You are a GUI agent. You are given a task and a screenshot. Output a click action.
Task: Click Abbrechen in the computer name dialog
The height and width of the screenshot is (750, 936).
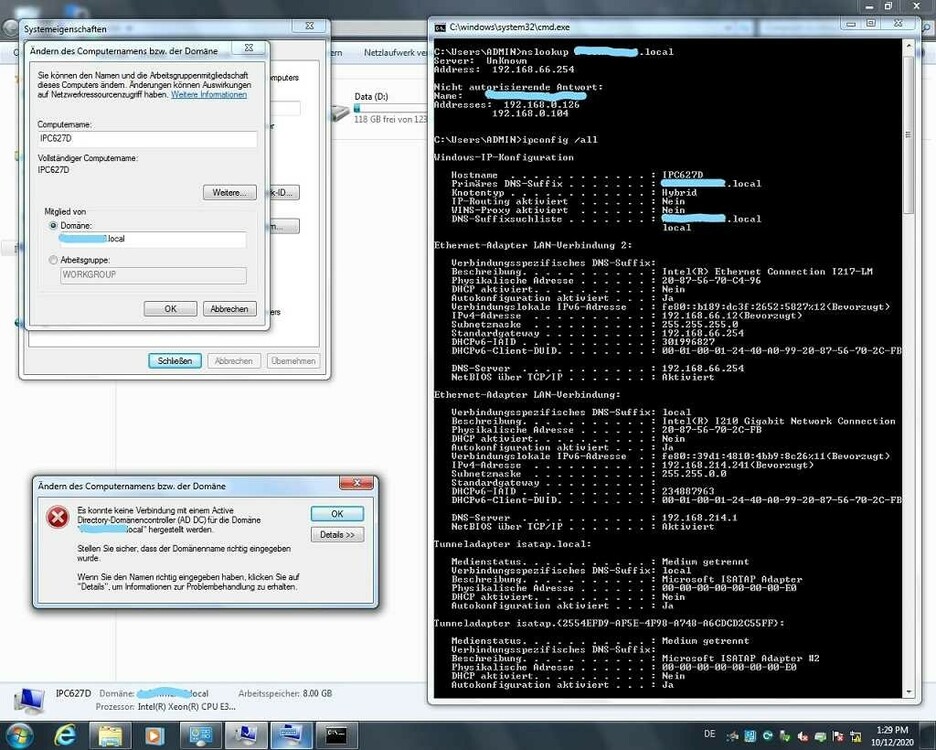pyautogui.click(x=229, y=309)
